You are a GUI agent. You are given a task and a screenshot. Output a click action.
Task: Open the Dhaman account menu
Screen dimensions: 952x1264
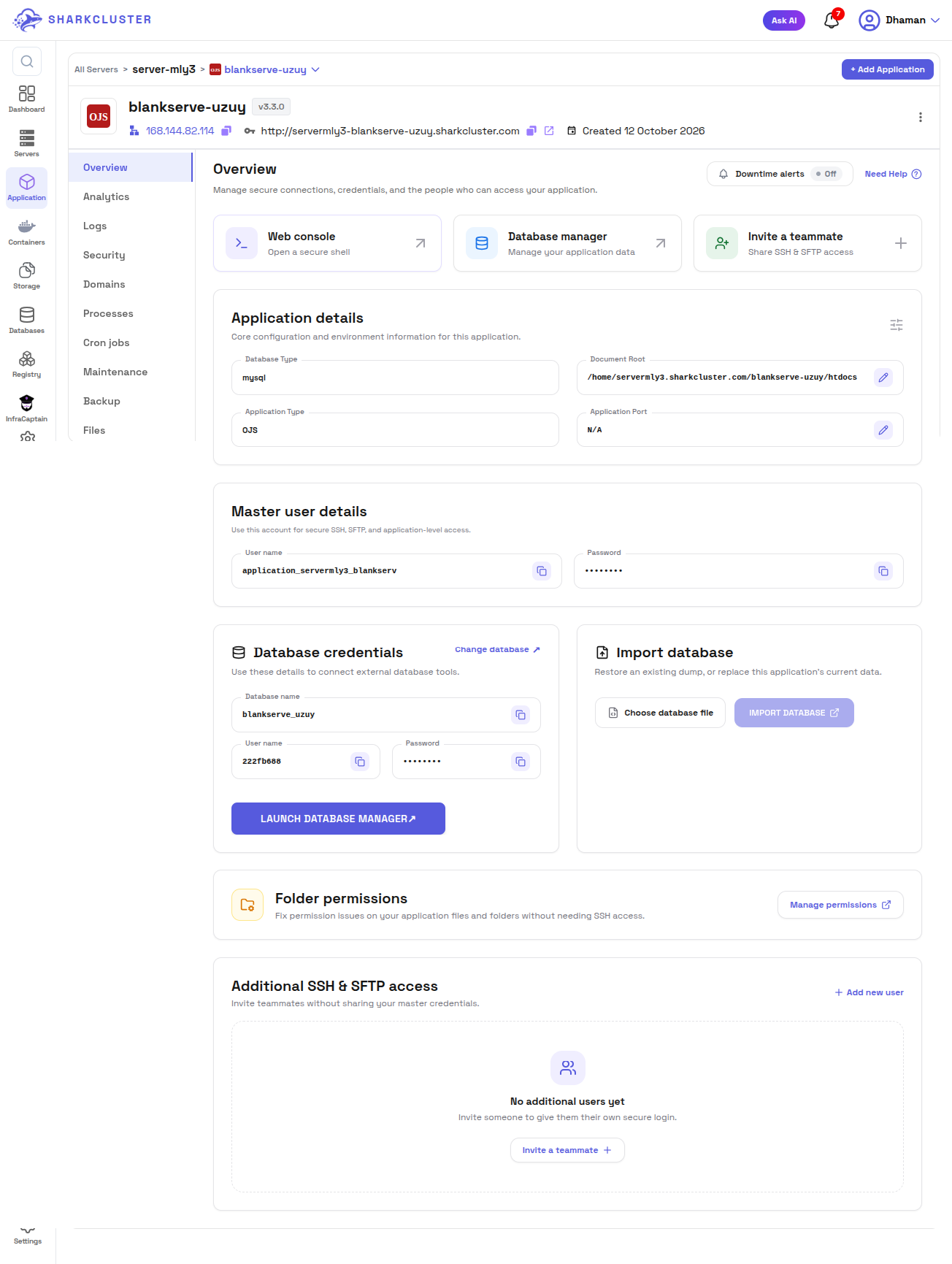[x=899, y=20]
